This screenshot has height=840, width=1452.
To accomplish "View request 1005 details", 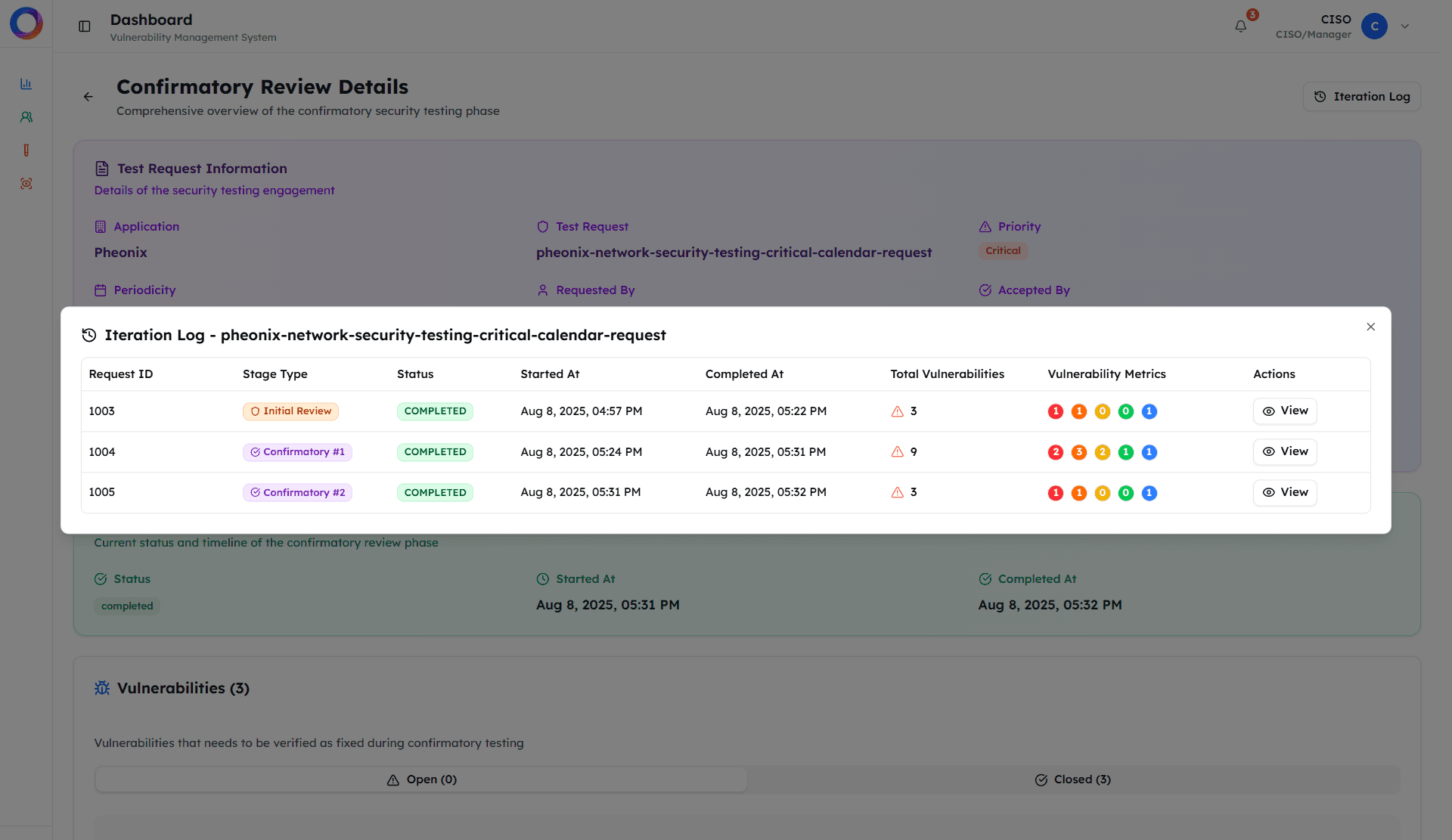I will click(1285, 492).
